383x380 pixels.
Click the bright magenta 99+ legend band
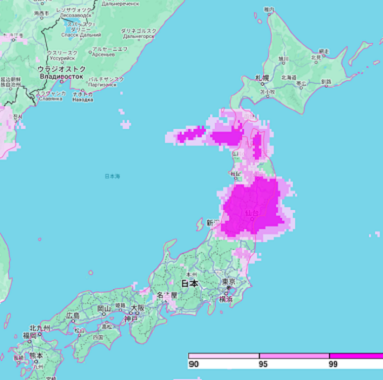pos(356,356)
